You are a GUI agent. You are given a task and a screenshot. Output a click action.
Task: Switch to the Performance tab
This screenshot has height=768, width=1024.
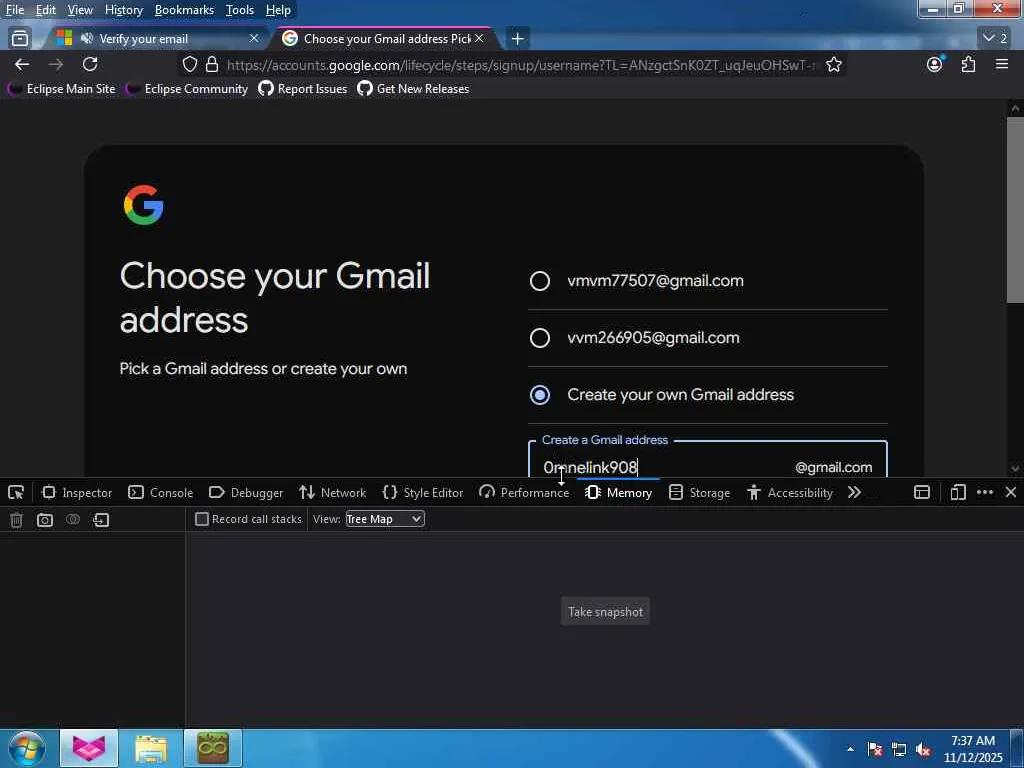pos(524,492)
